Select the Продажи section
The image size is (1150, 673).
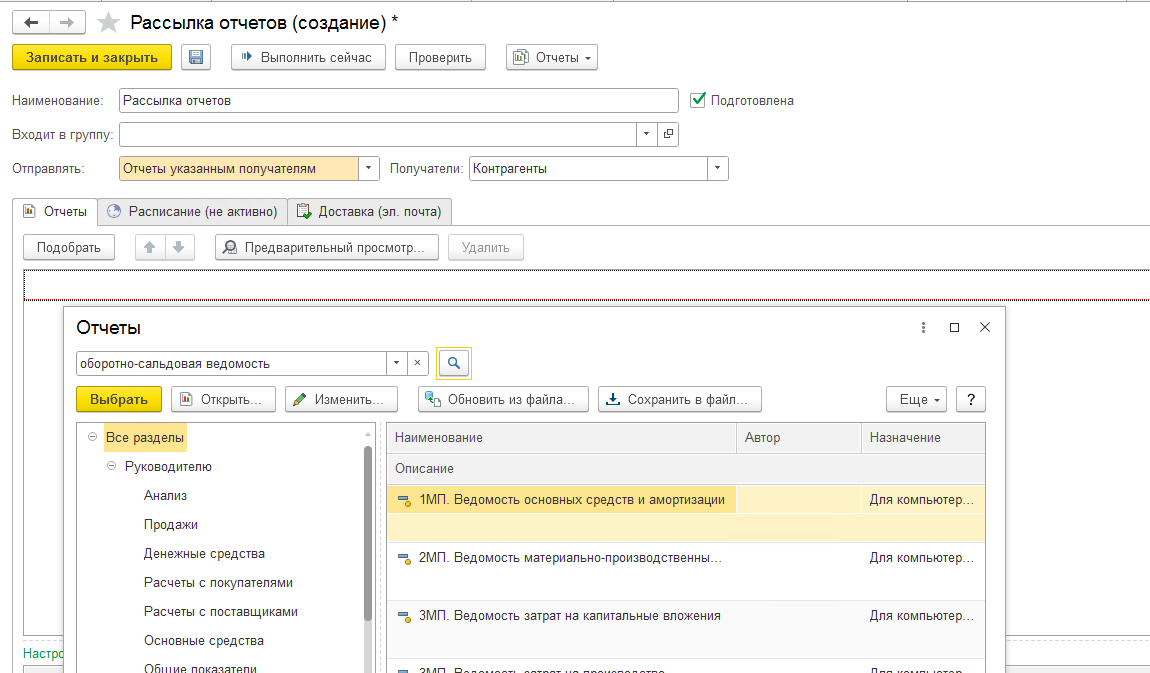click(x=171, y=525)
